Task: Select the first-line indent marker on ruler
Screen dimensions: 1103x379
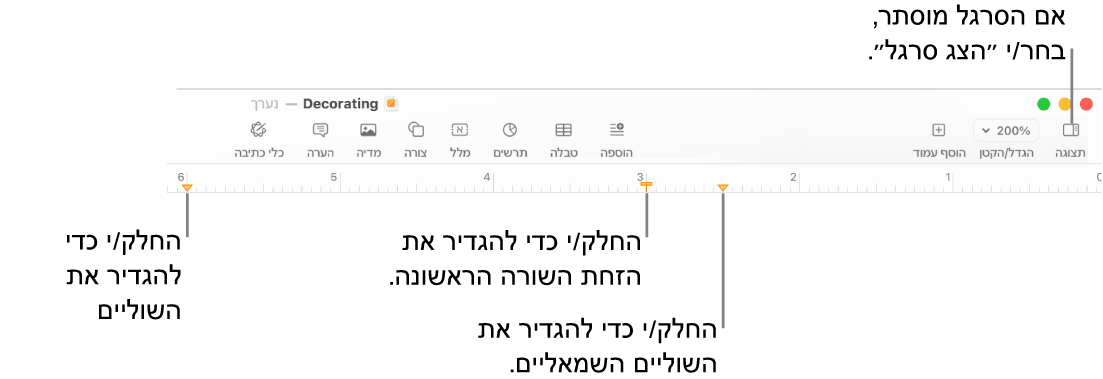Action: click(646, 186)
